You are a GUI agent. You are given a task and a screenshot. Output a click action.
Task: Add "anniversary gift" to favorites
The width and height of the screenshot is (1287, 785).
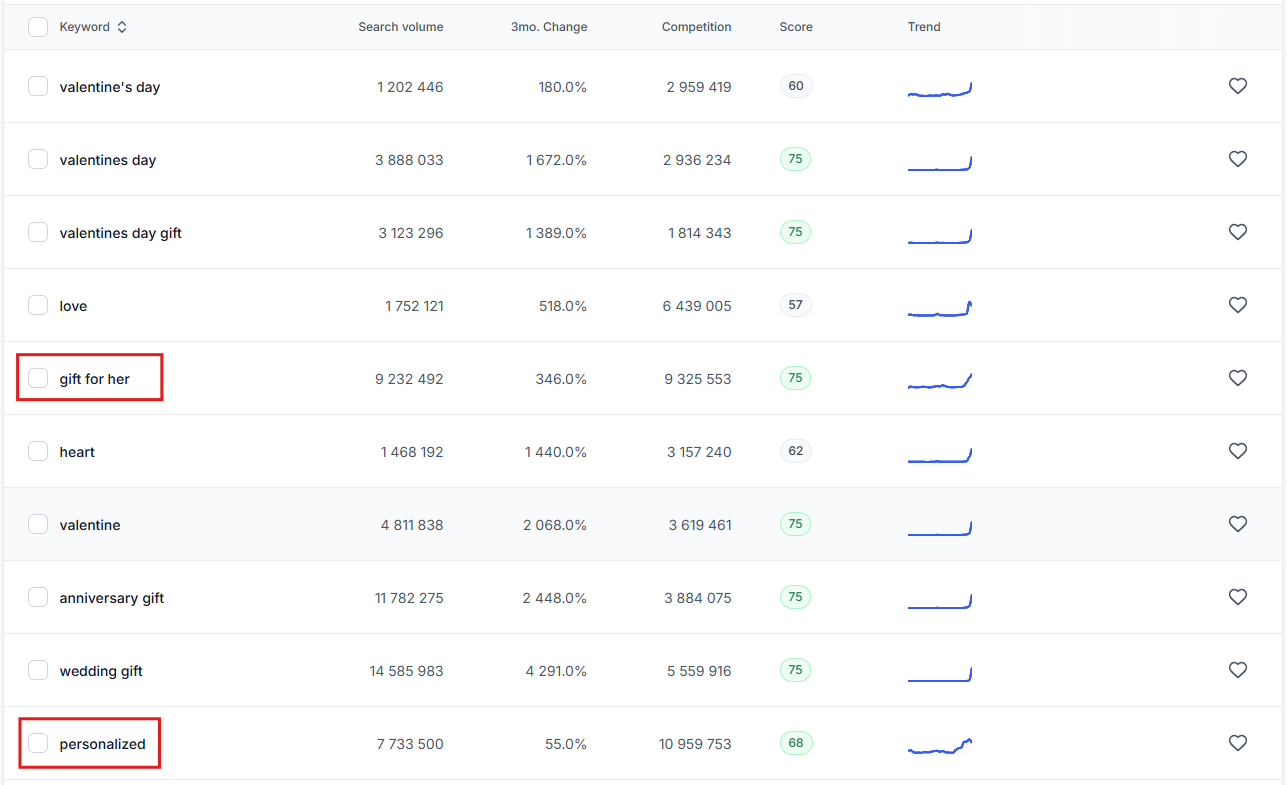(1237, 597)
